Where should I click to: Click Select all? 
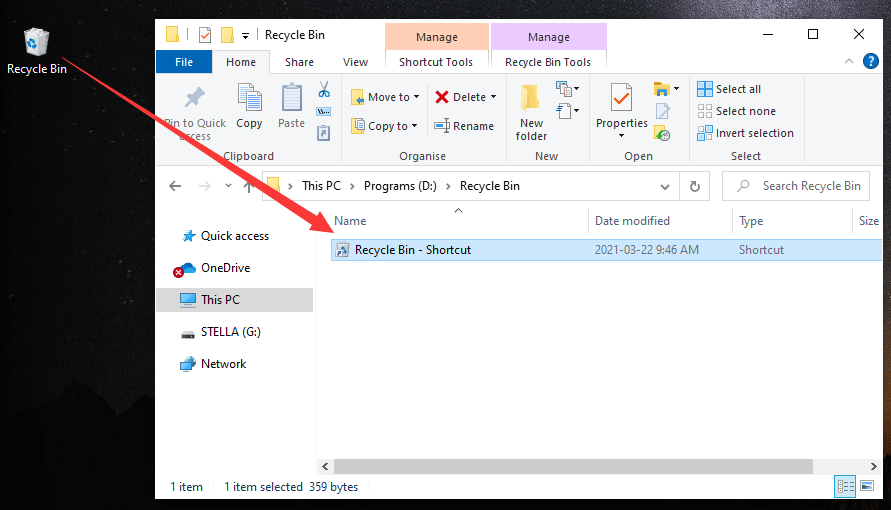[x=729, y=89]
